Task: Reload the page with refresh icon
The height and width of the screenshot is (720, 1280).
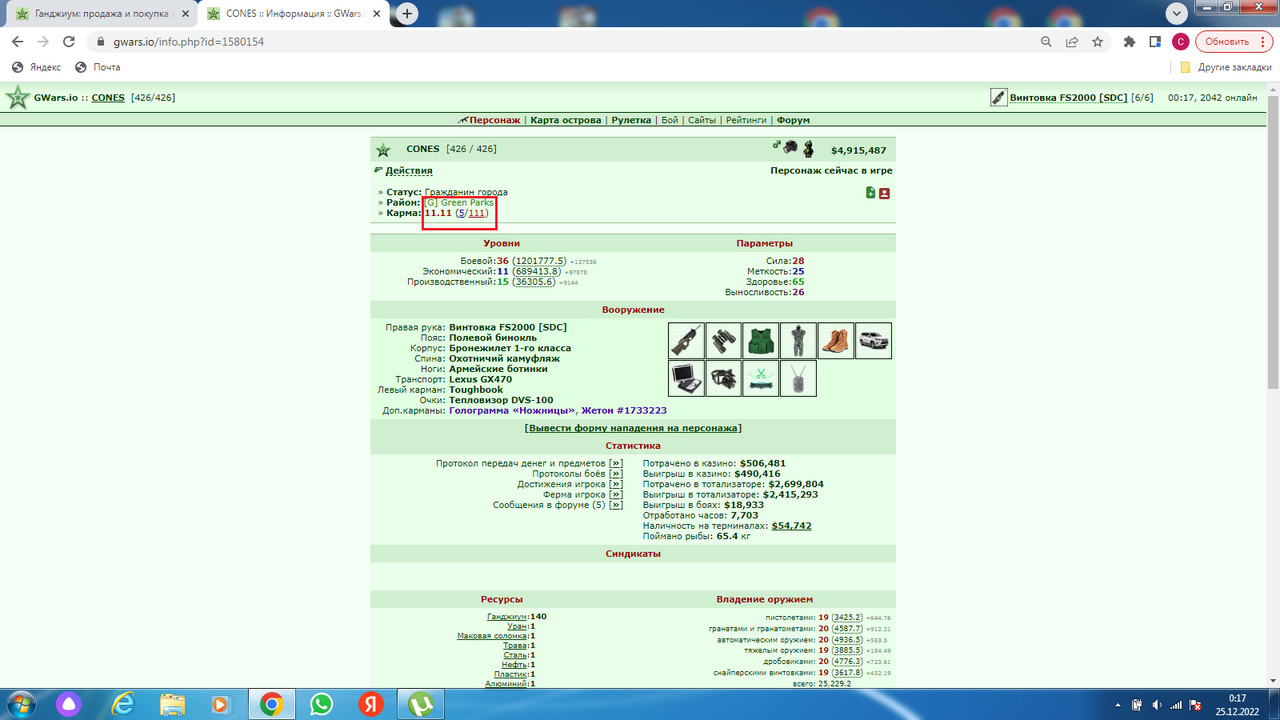Action: (69, 42)
